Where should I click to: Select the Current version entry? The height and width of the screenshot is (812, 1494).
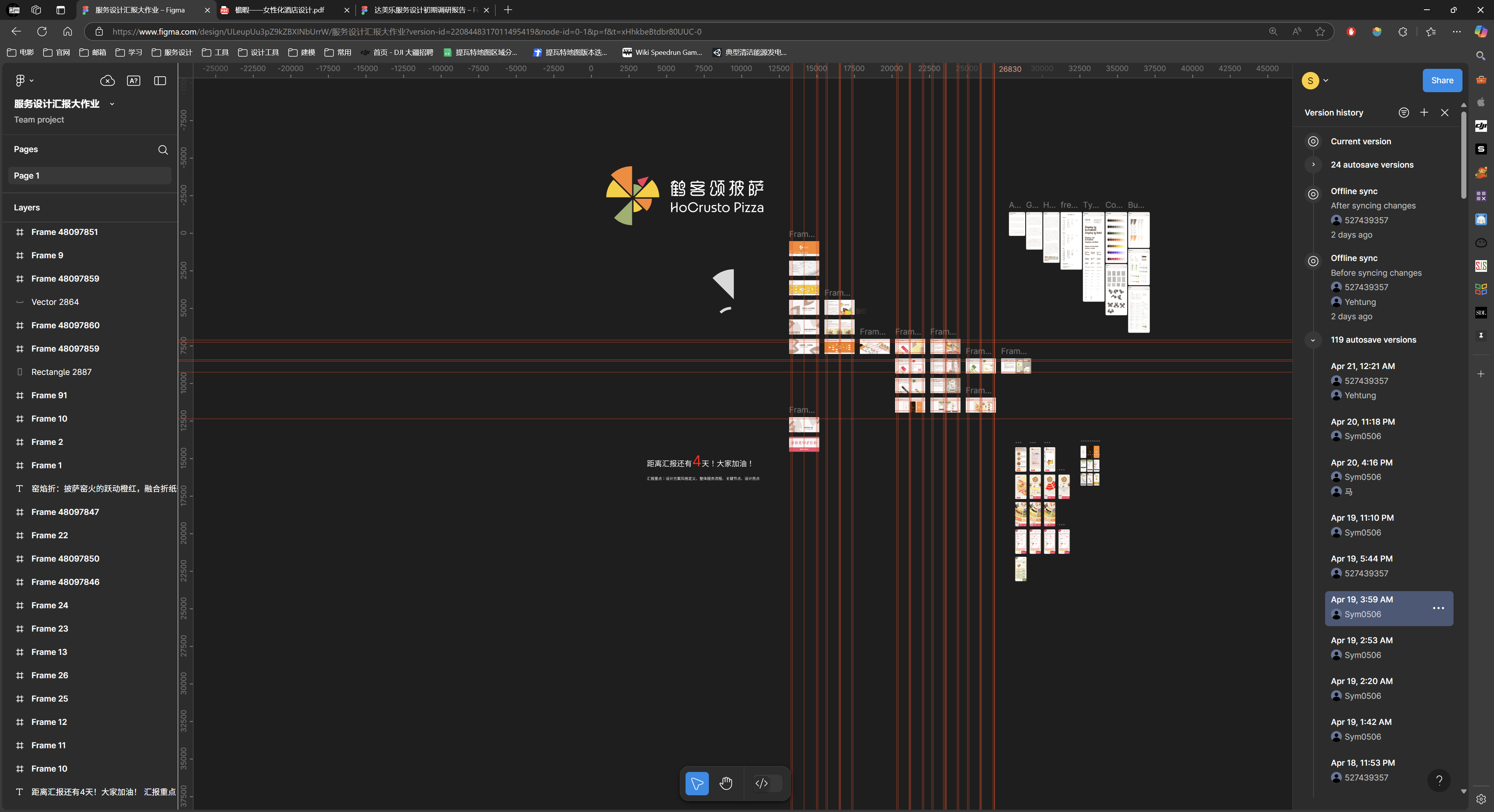(1361, 142)
